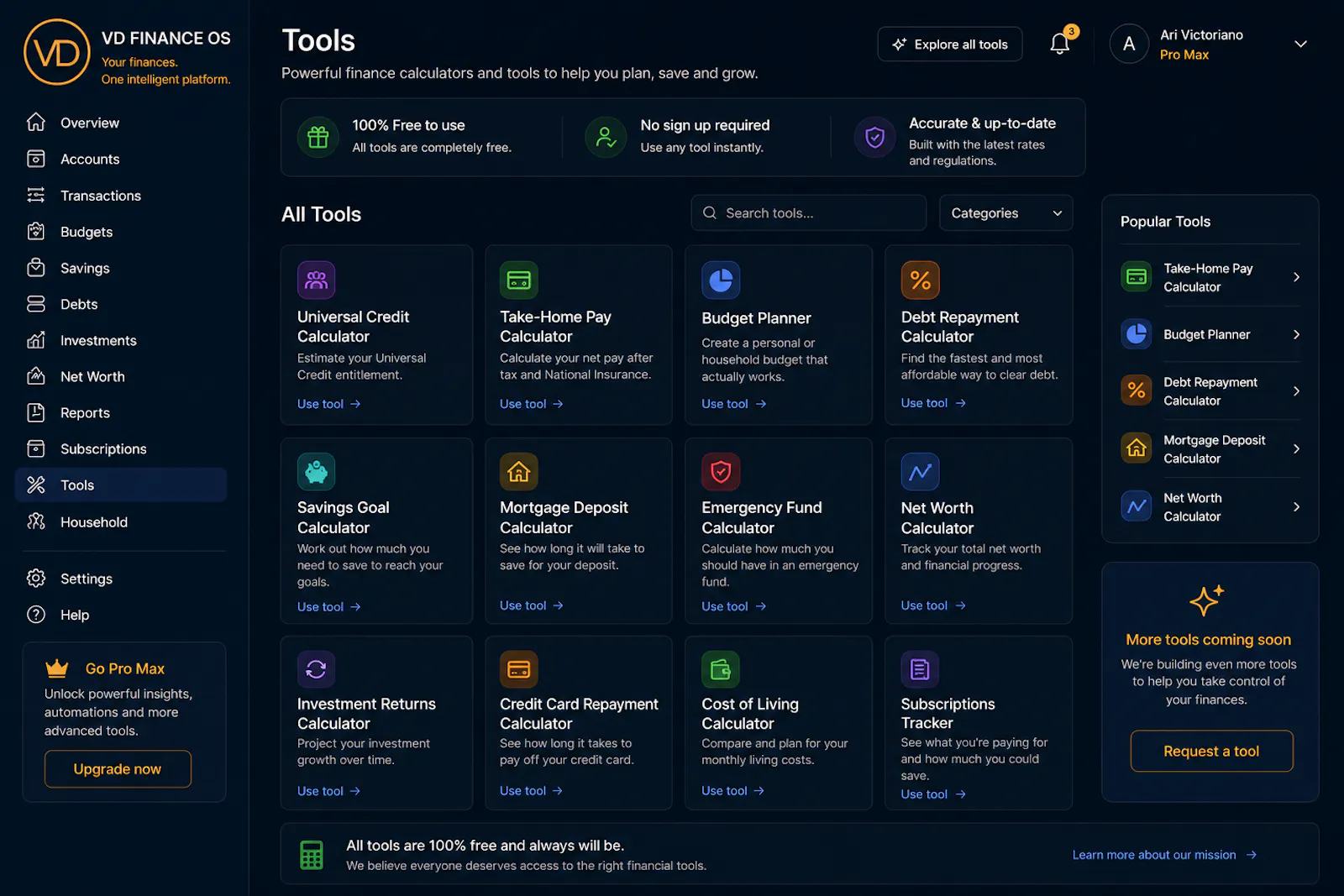This screenshot has height=896, width=1344.
Task: Click Use tool under Emergency Fund Calculator
Action: (x=733, y=606)
